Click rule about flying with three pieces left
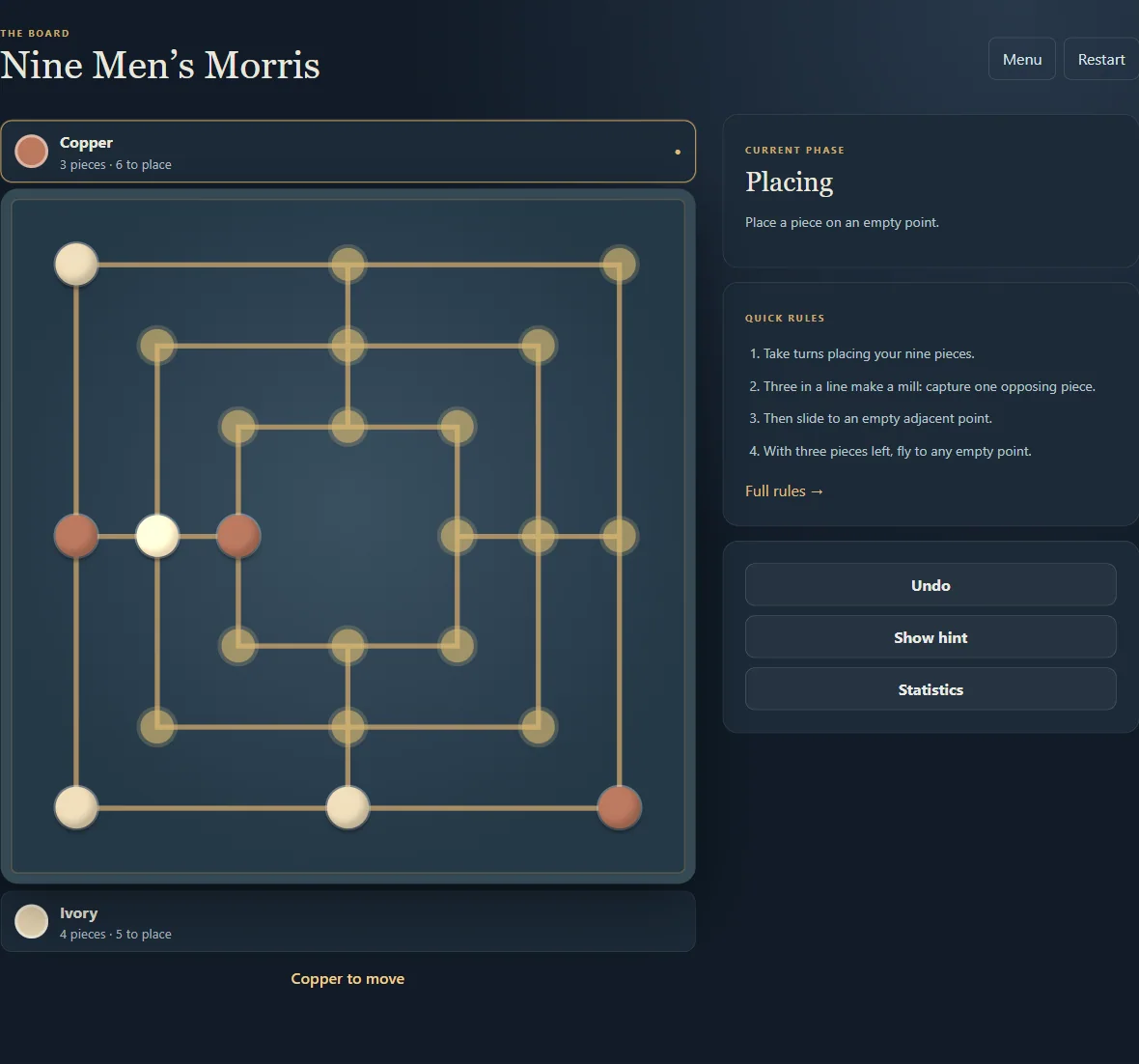The image size is (1139, 1064). click(x=897, y=451)
